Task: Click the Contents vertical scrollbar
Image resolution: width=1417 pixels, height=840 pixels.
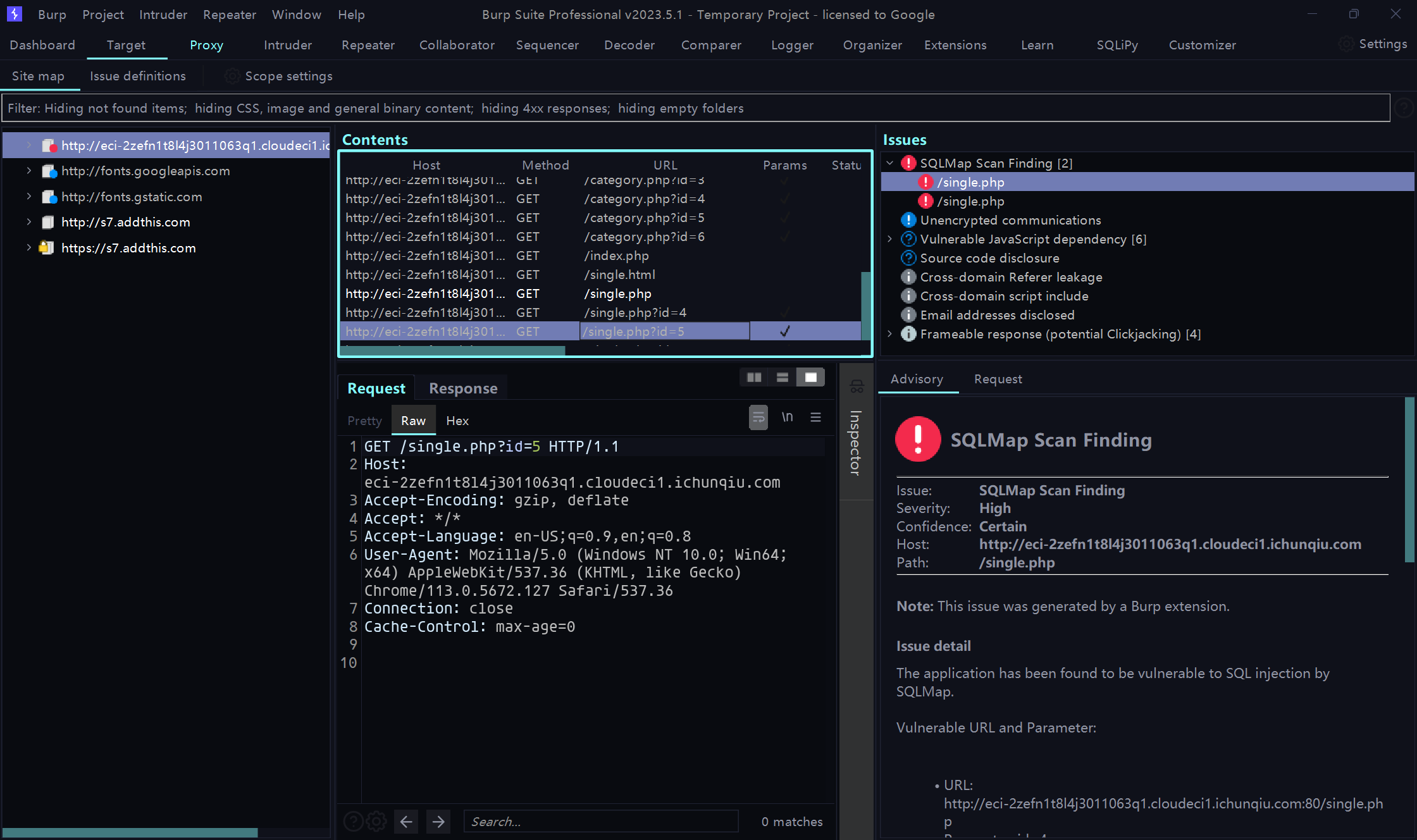Action: click(866, 307)
